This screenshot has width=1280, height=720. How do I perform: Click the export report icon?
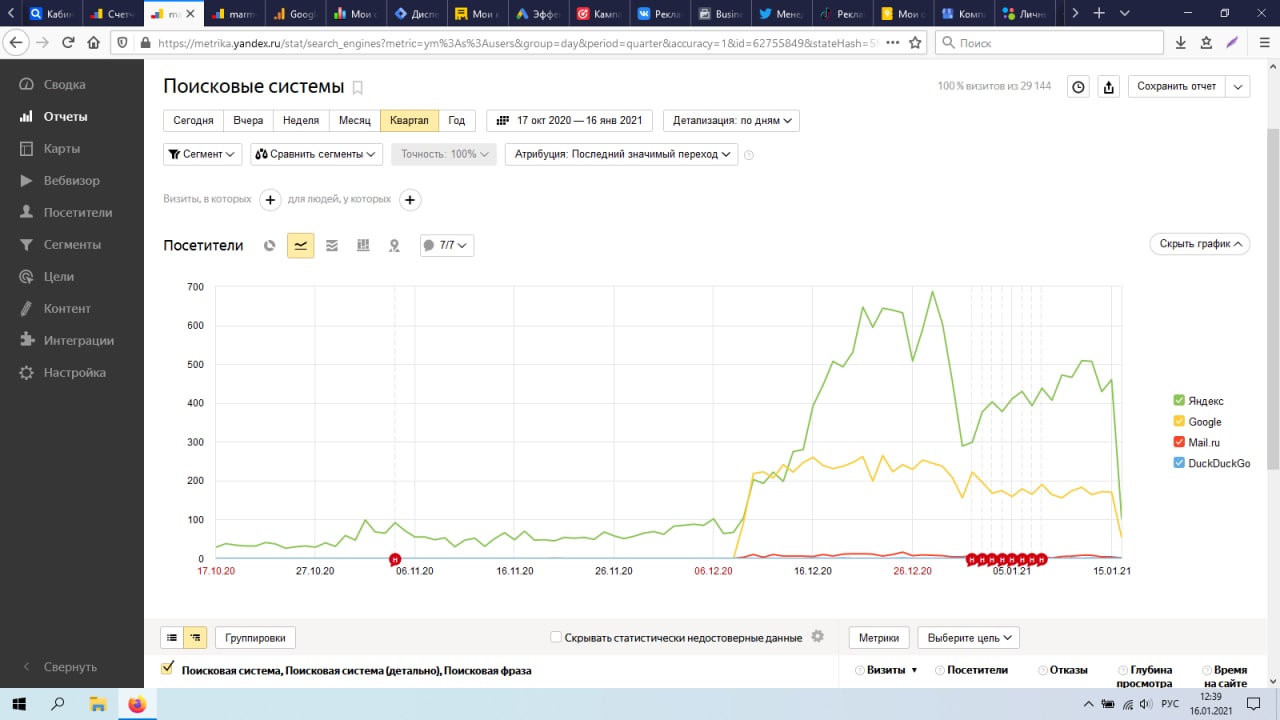(1108, 87)
